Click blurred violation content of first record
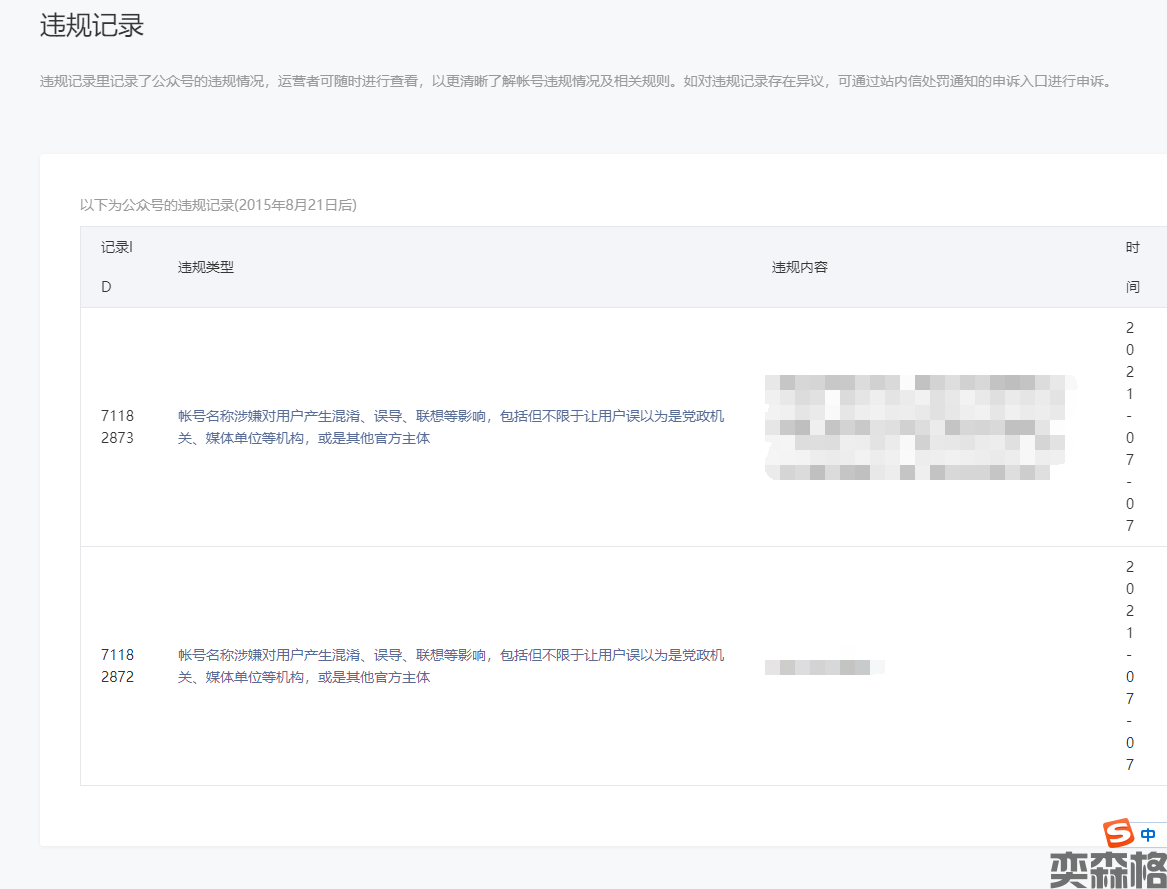This screenshot has height=889, width=1167. click(915, 427)
